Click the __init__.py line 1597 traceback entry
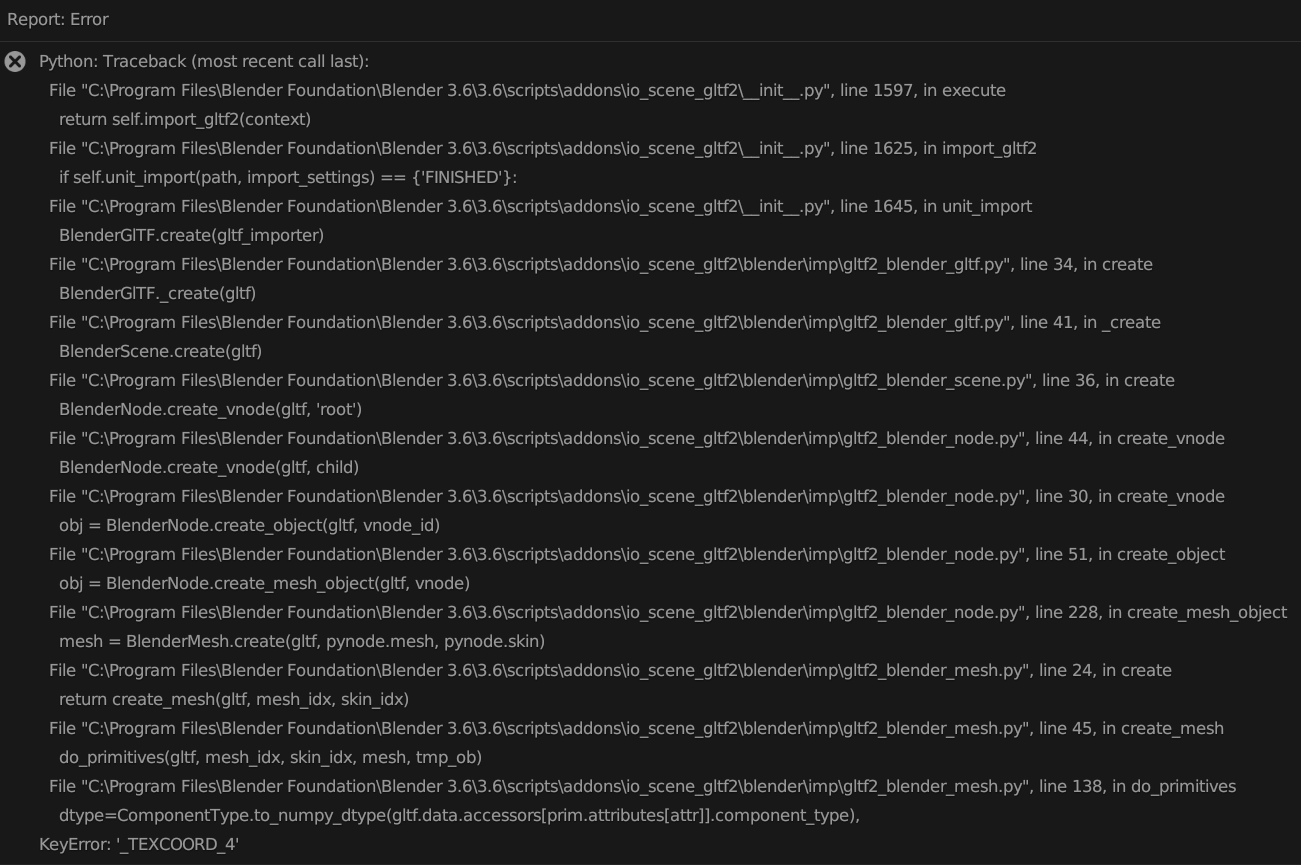Image resolution: width=1301 pixels, height=865 pixels. point(525,90)
